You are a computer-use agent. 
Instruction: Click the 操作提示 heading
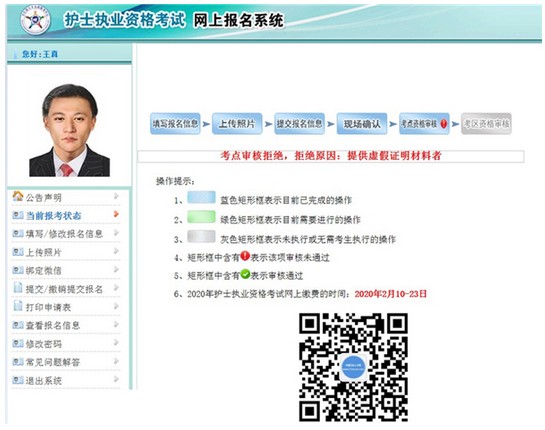pos(176,181)
